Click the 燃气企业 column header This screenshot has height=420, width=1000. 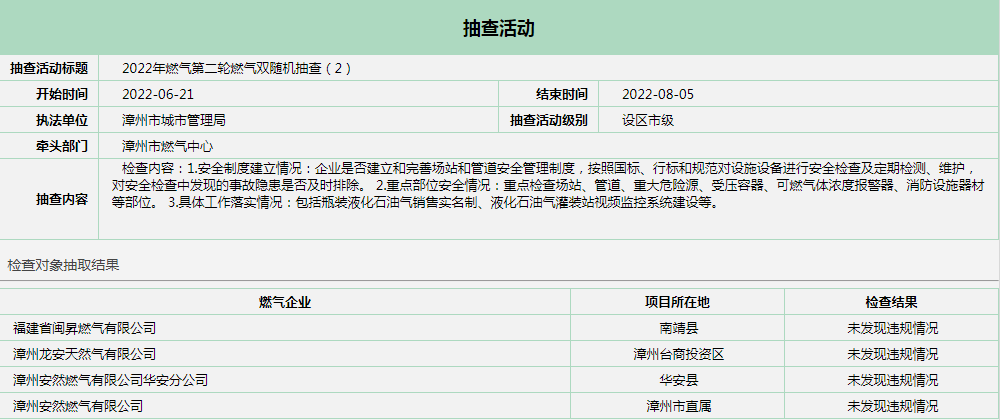[285, 302]
